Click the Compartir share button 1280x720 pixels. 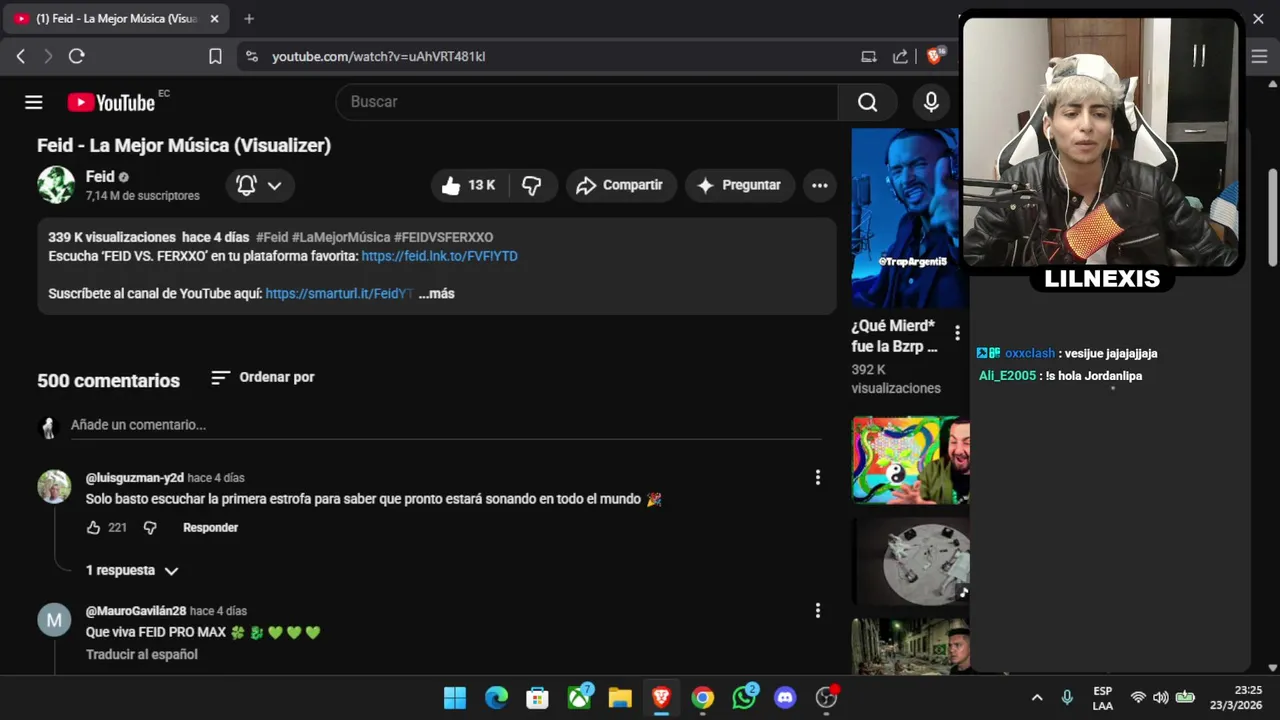click(620, 185)
